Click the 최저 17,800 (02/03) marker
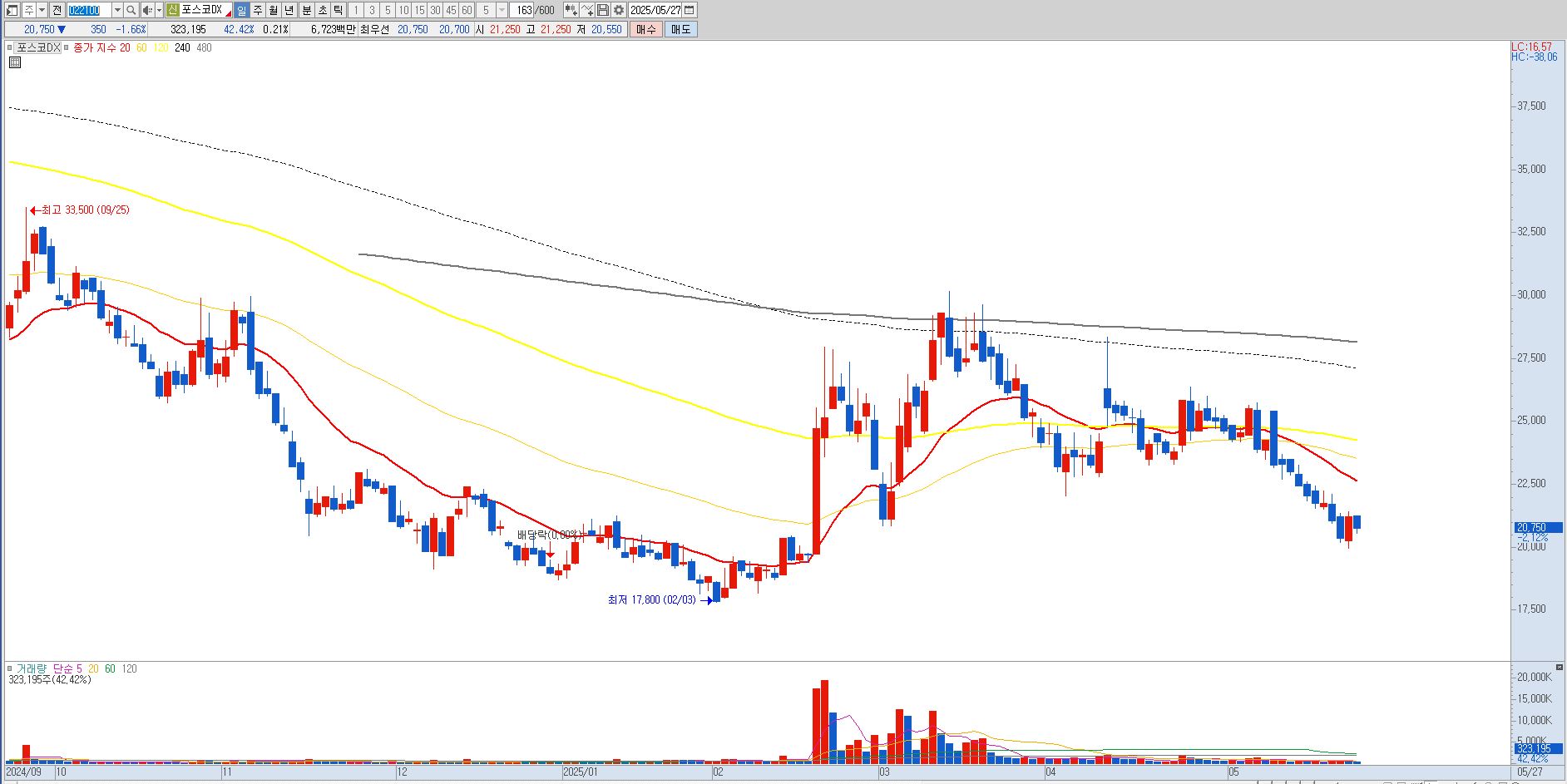The width and height of the screenshot is (1567, 784). (660, 599)
